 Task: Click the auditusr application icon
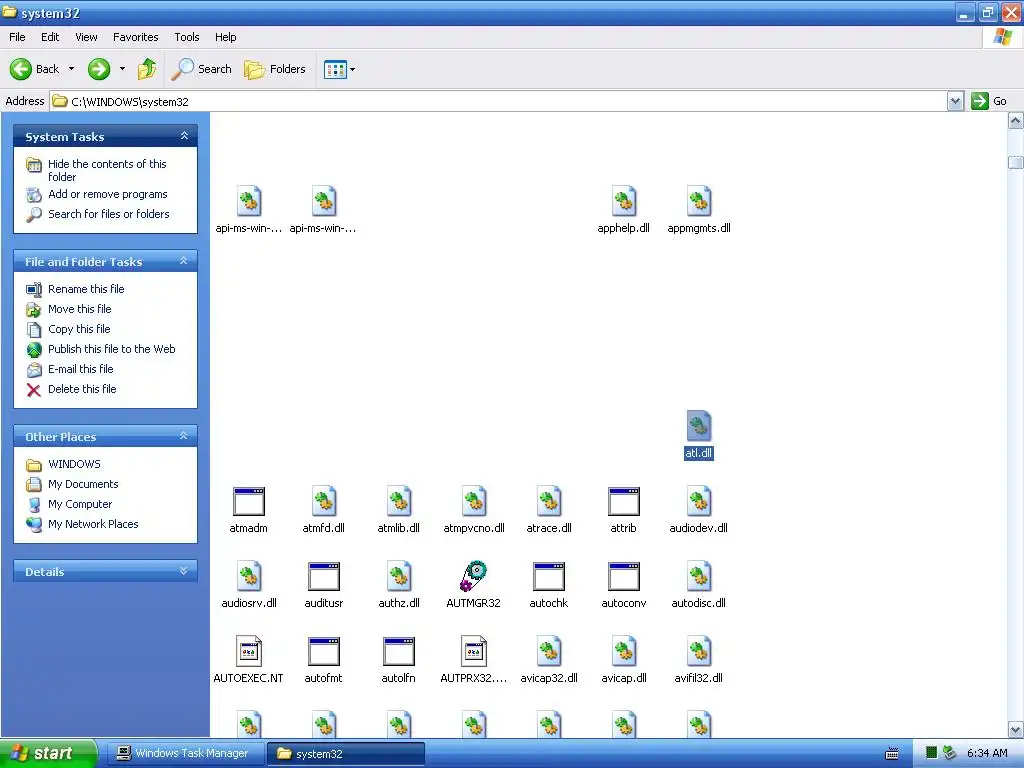pyautogui.click(x=324, y=577)
